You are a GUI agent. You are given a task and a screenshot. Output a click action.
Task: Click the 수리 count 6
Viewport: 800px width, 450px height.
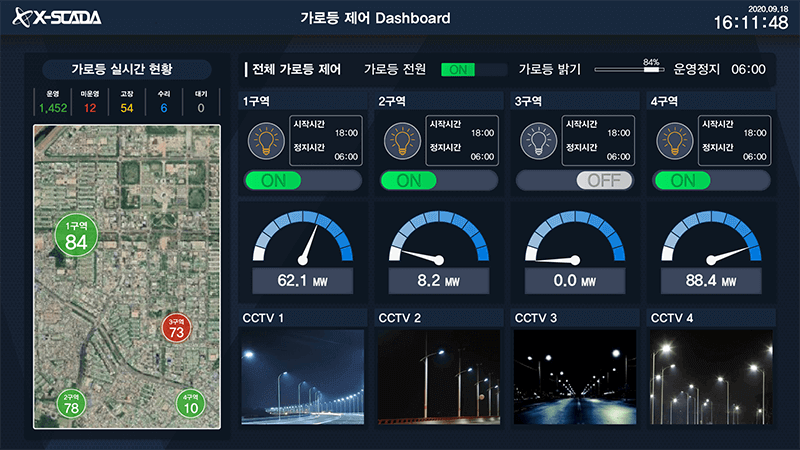click(164, 108)
